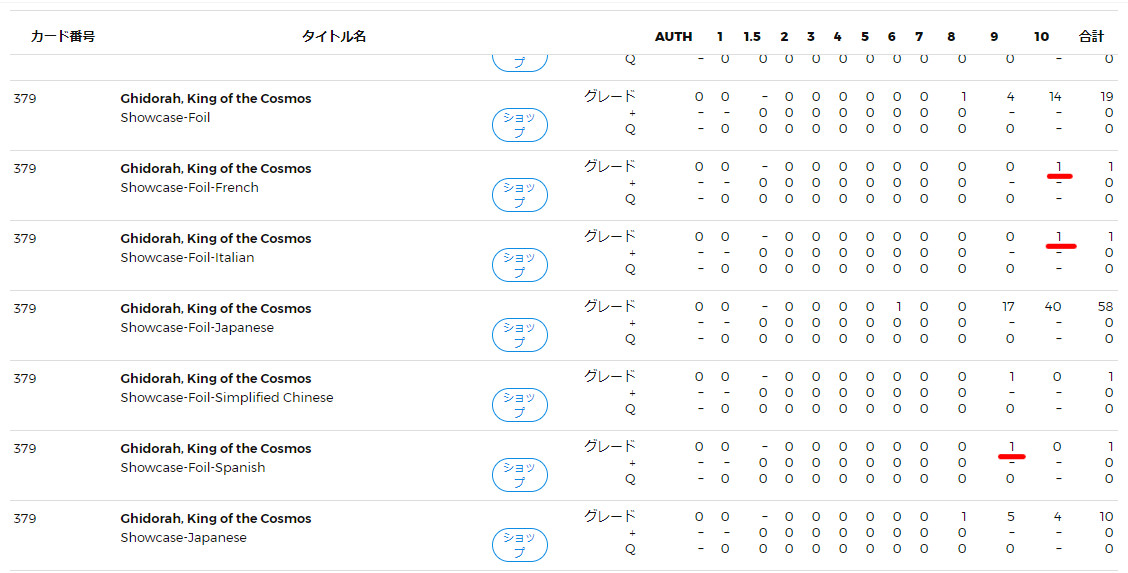Click the 合計 column header
1128x573 pixels.
point(1091,37)
